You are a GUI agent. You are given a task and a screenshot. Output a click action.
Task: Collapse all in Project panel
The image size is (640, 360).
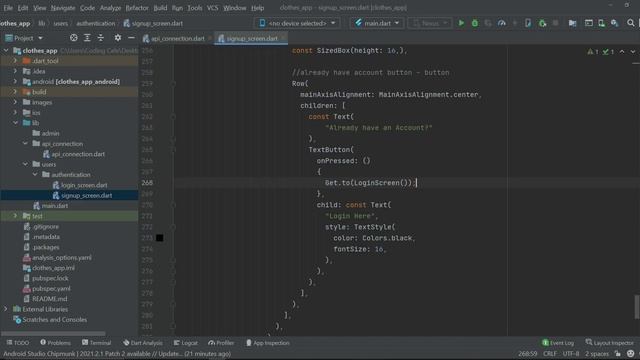[x=100, y=38]
